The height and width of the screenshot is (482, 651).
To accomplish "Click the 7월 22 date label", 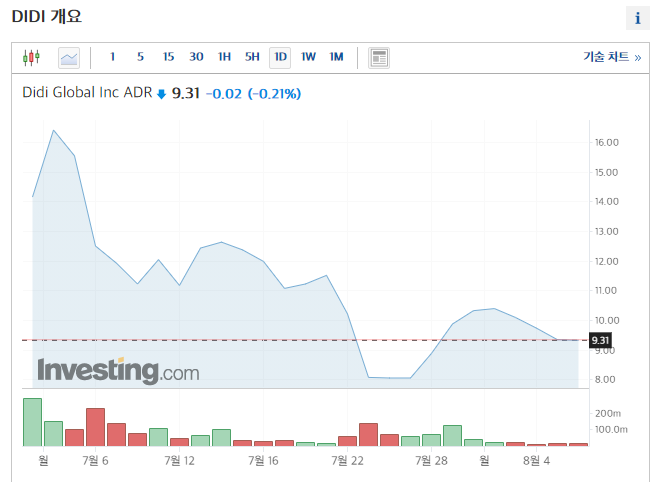I will tap(348, 460).
